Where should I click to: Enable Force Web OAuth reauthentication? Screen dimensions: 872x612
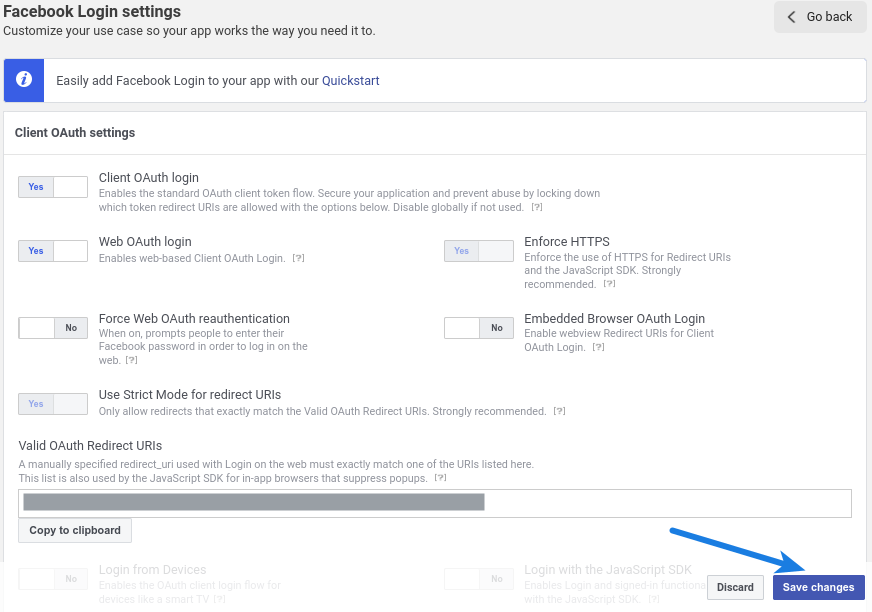53,328
